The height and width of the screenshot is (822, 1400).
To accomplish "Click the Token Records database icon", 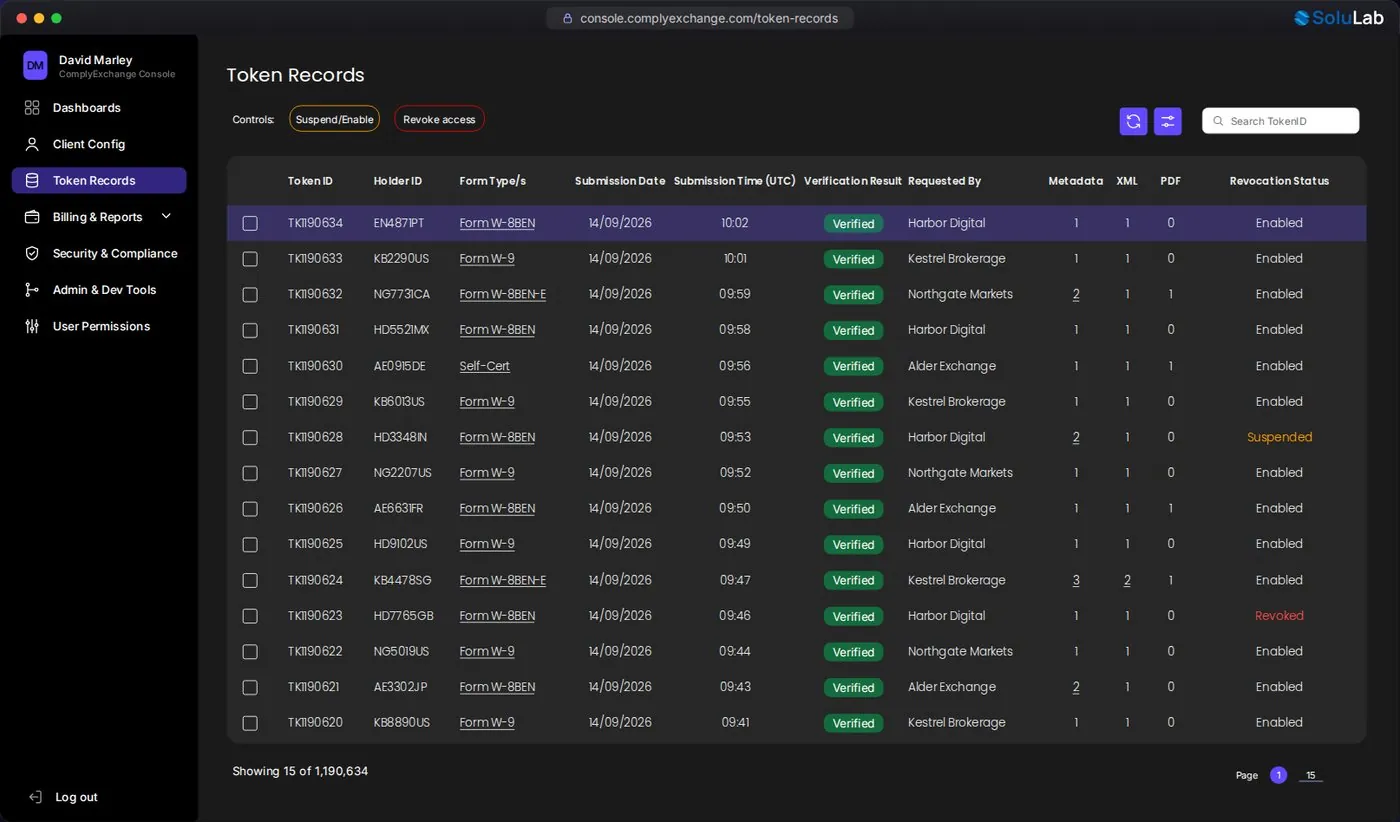I will coord(32,181).
